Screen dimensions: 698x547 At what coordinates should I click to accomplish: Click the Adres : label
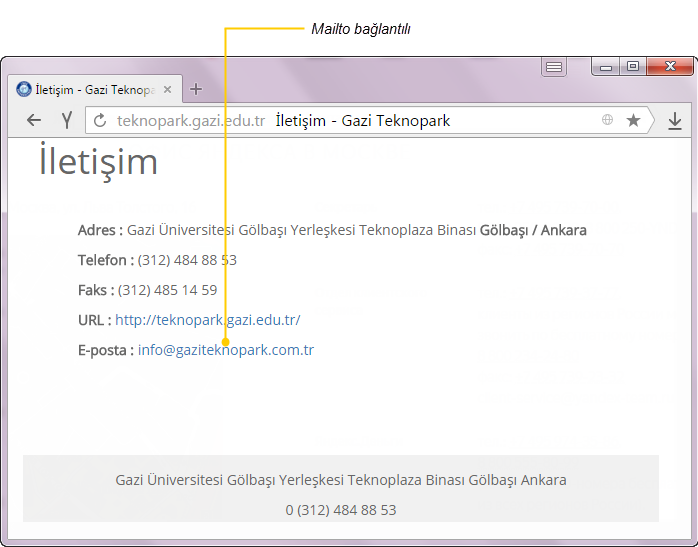pos(100,230)
